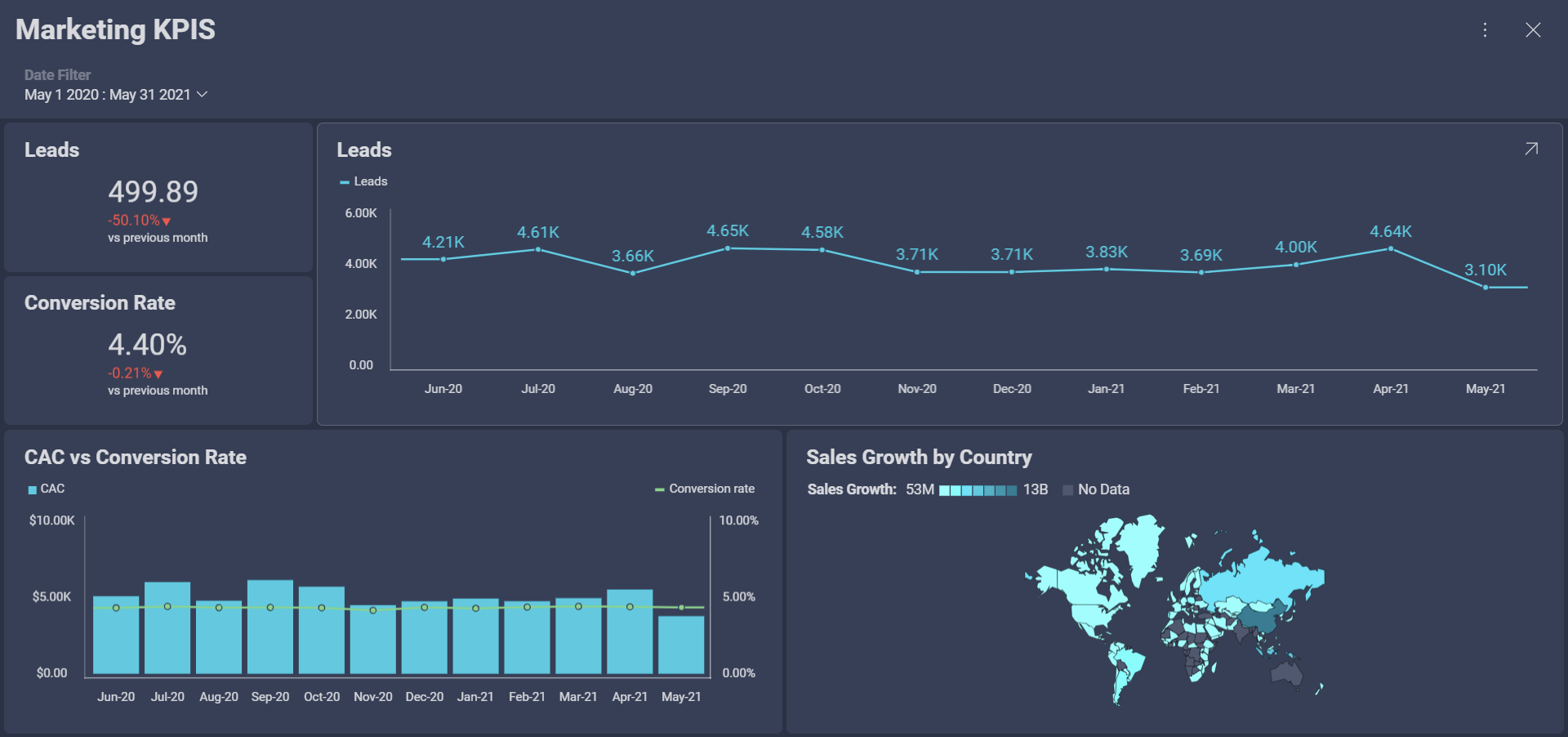Toggle the CAC legend item
The image size is (1568, 737).
tap(47, 489)
